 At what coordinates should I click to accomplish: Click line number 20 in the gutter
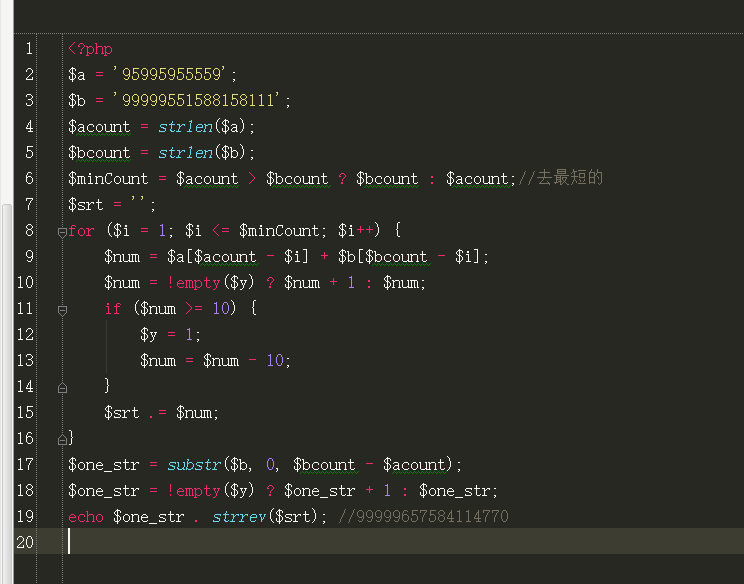coord(24,543)
